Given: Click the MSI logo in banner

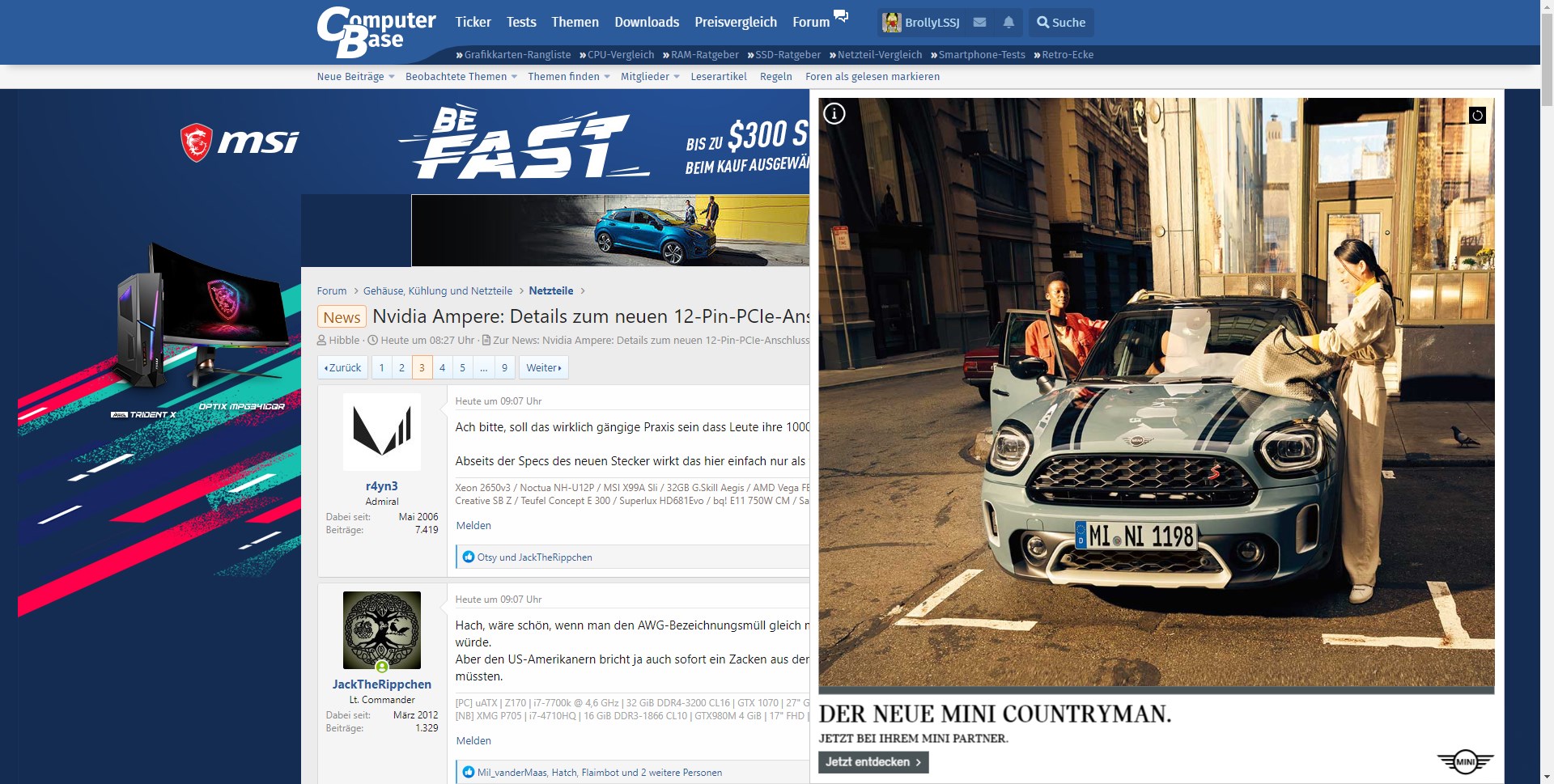Looking at the screenshot, I should coord(239,142).
